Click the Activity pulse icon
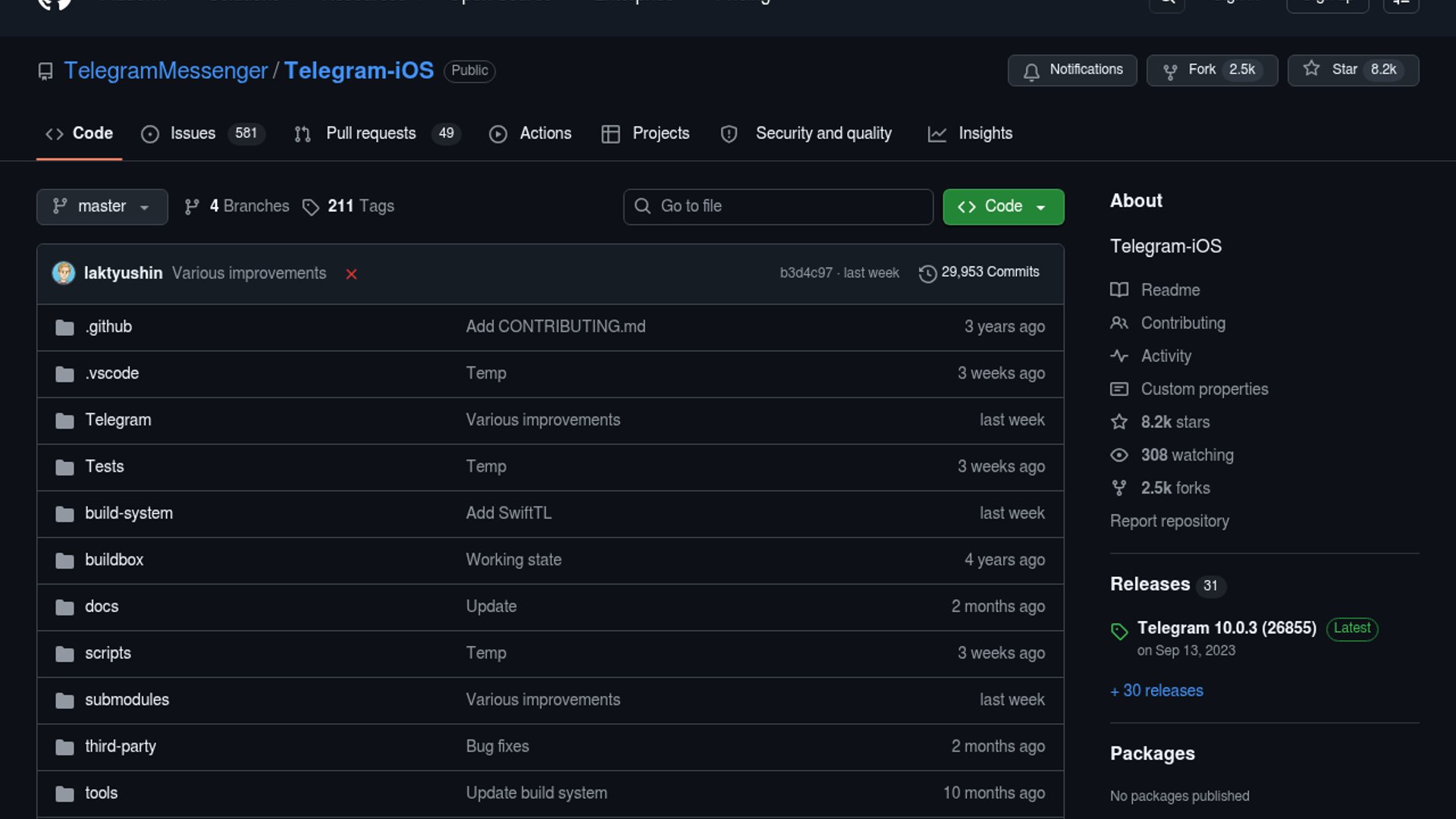The image size is (1456, 819). click(1119, 356)
